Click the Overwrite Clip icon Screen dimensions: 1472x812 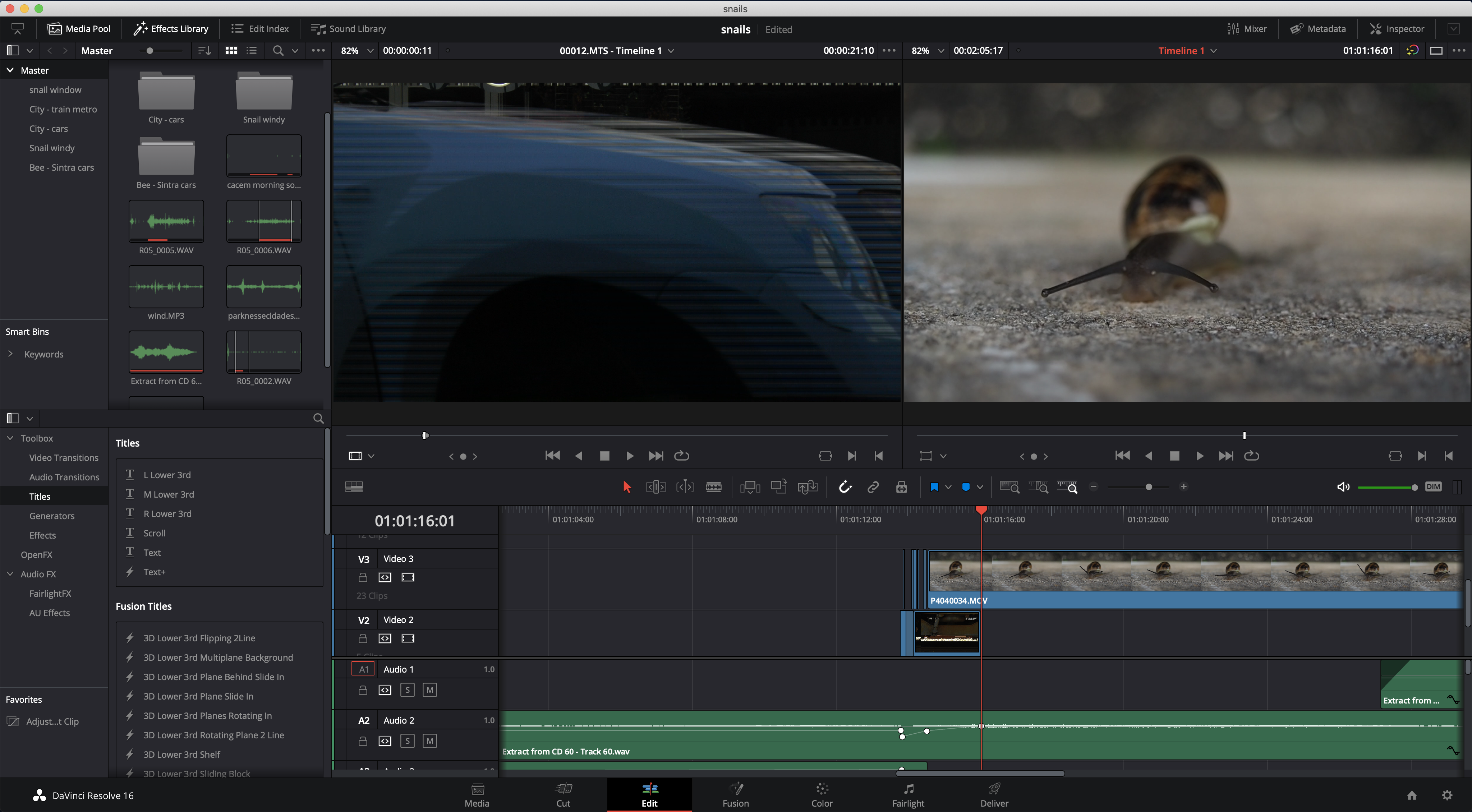[x=779, y=486]
